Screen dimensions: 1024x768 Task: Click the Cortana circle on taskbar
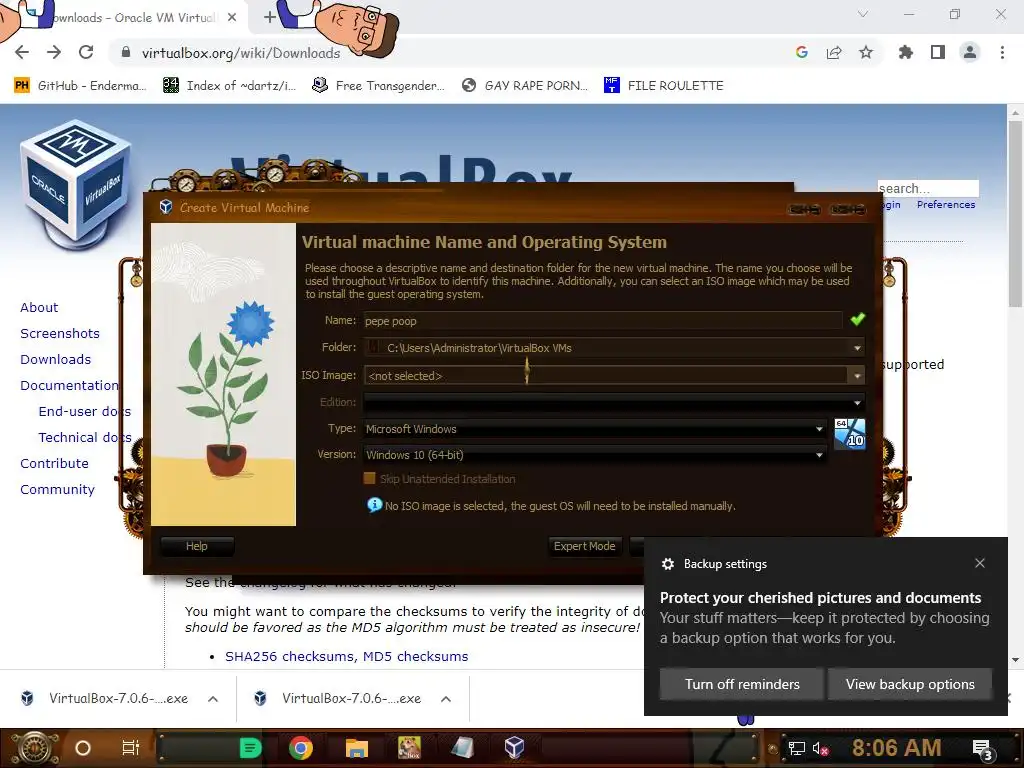click(x=83, y=748)
